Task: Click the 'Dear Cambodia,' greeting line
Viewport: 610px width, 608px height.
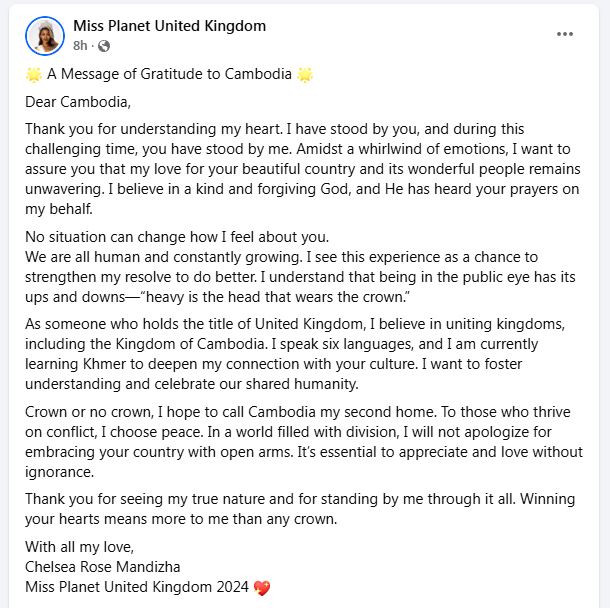Action: coord(78,102)
